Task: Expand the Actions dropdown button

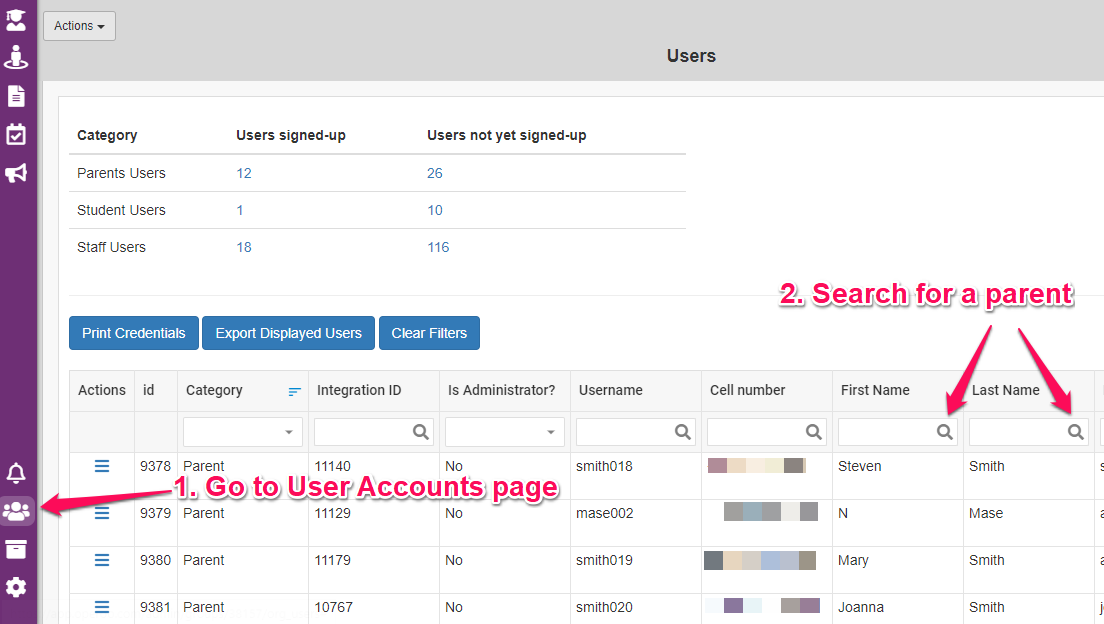Action: [79, 26]
